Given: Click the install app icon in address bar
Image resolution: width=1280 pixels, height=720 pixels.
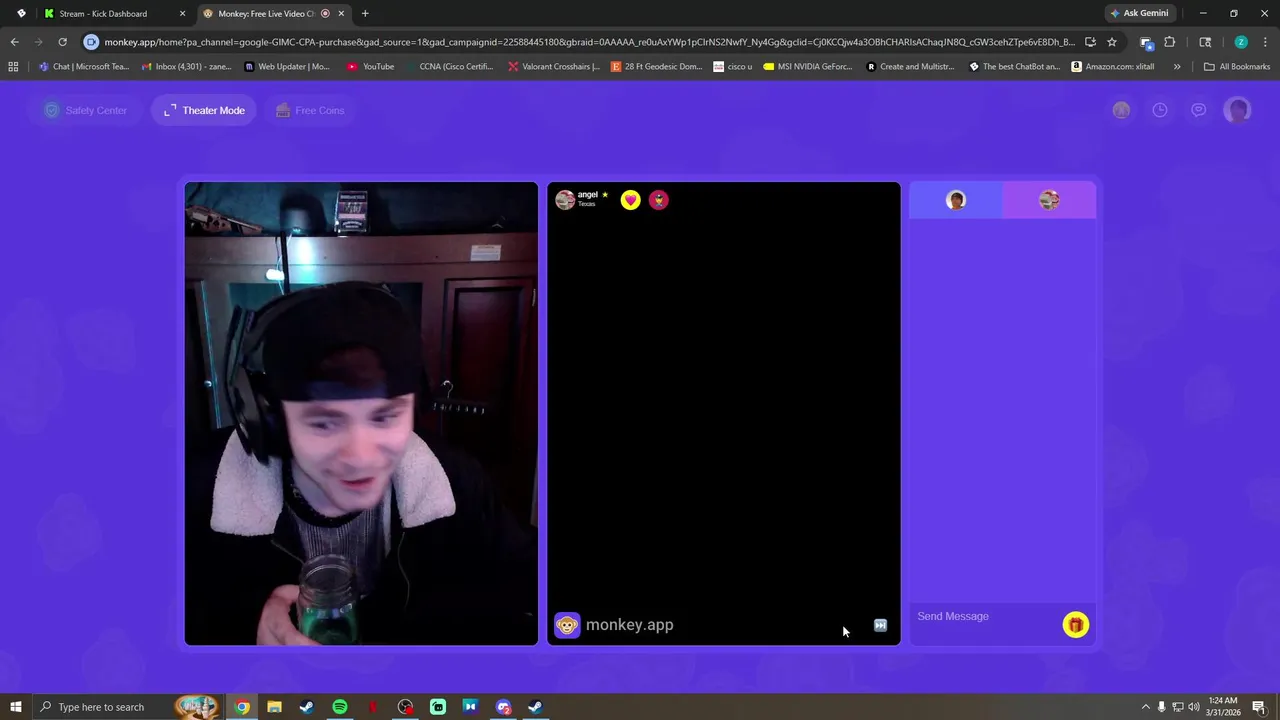Looking at the screenshot, I should pos(1090,42).
